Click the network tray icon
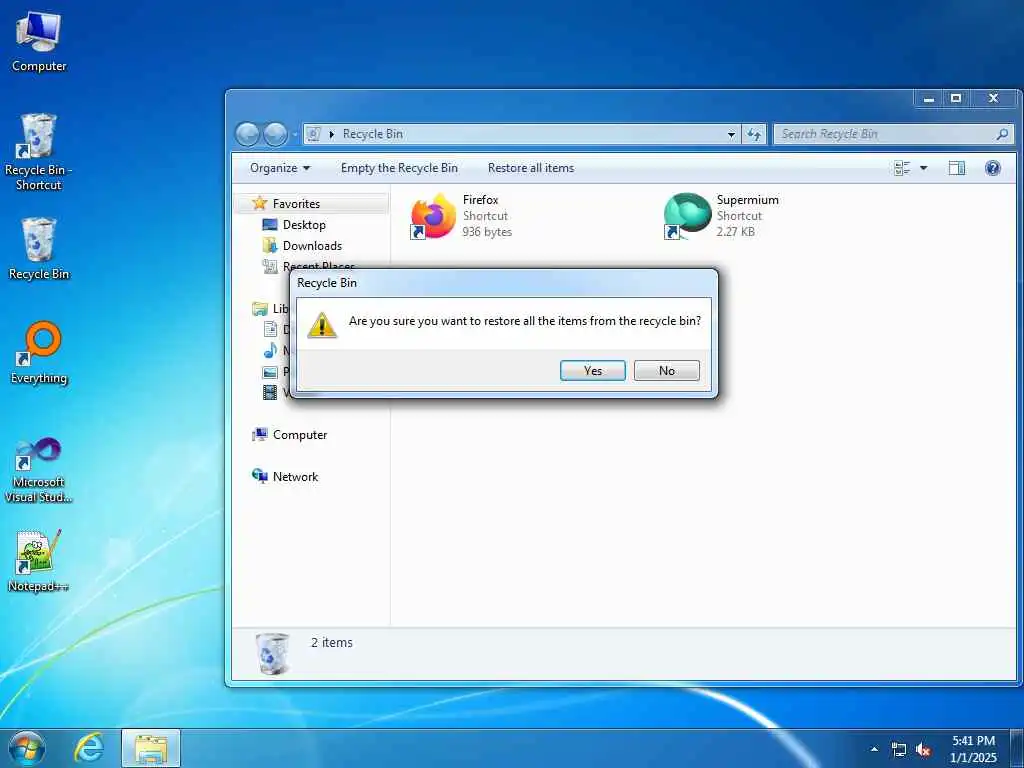The image size is (1024, 768). [x=899, y=750]
